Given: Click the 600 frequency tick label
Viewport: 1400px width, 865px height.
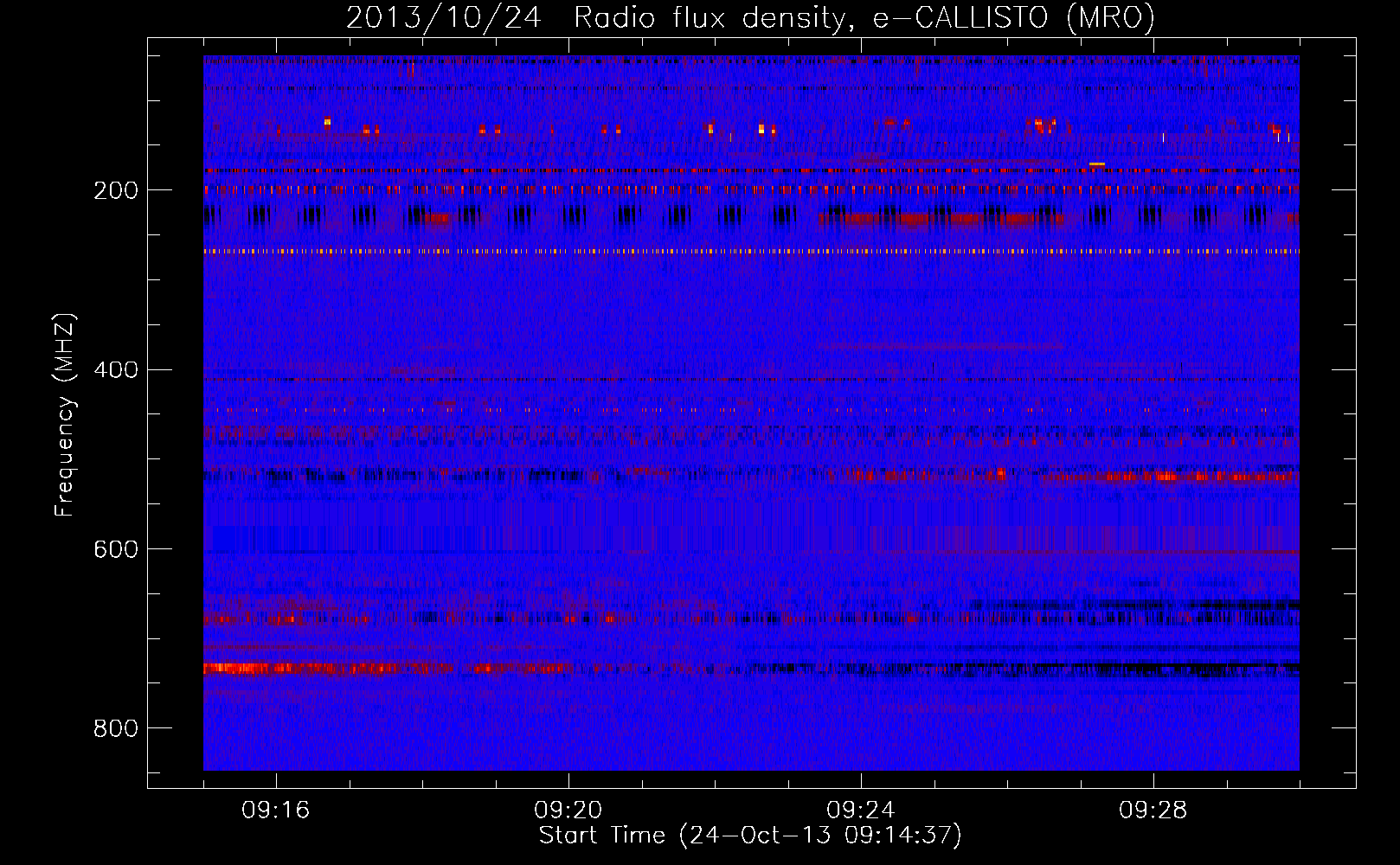Looking at the screenshot, I should click(x=116, y=549).
